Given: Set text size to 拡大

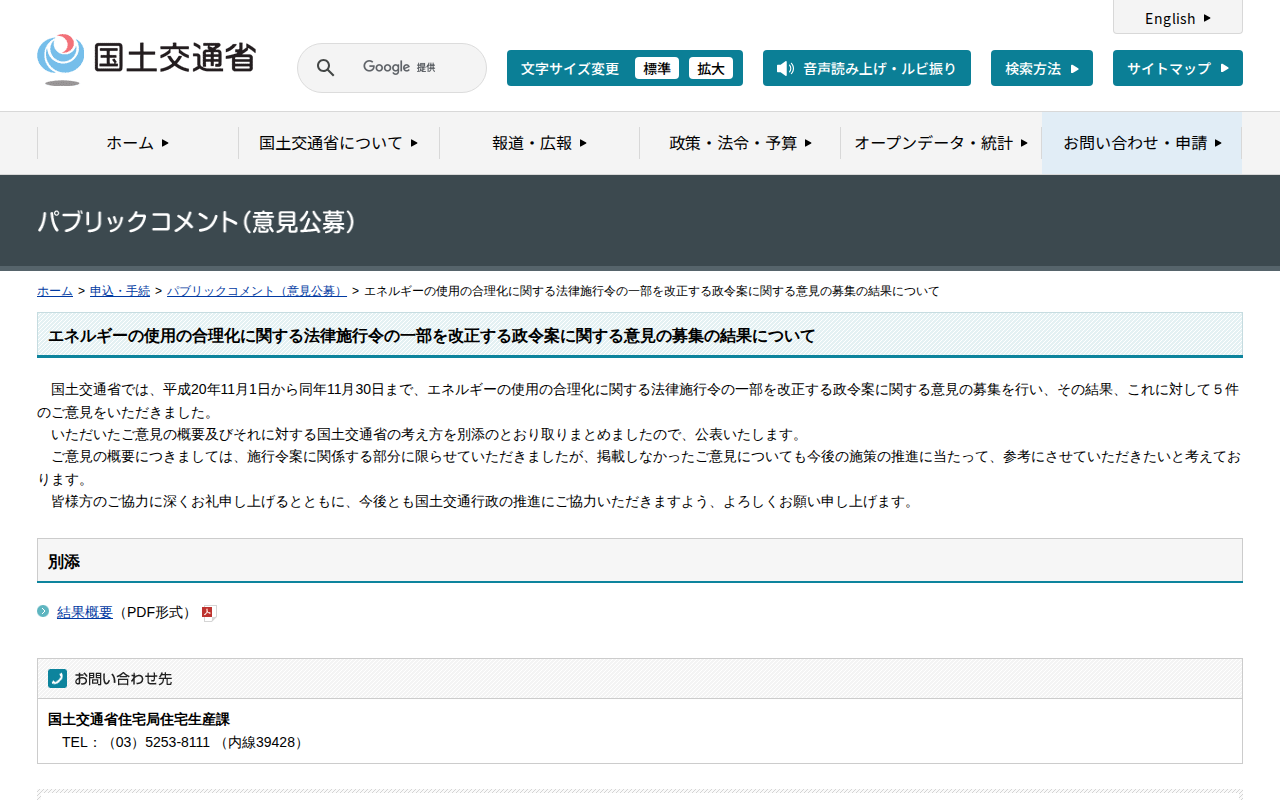Looking at the screenshot, I should (710, 69).
